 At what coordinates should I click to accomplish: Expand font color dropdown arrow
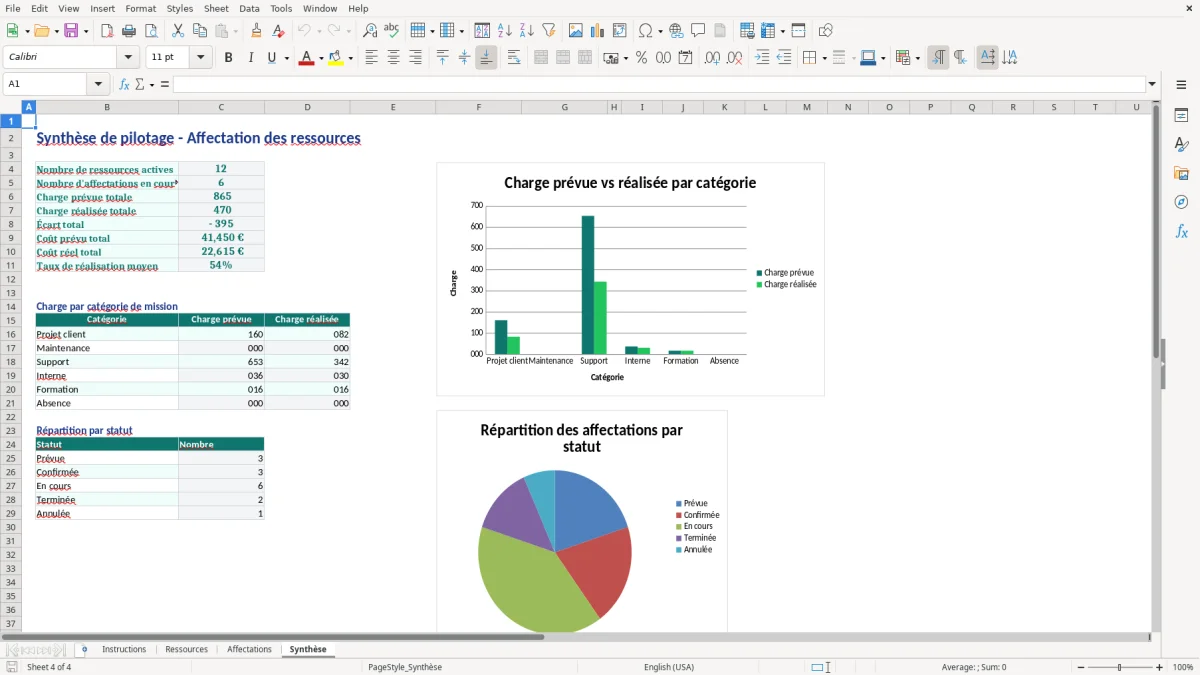pos(319,58)
